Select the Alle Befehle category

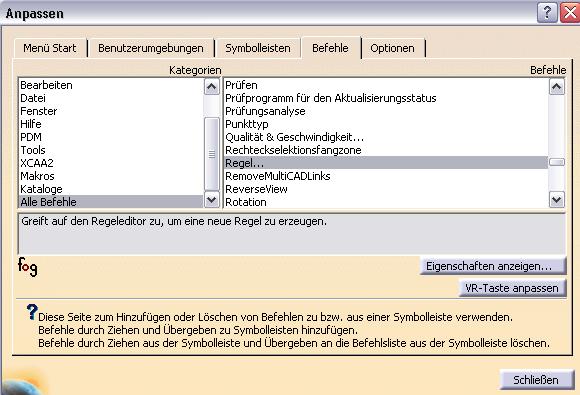111,202
